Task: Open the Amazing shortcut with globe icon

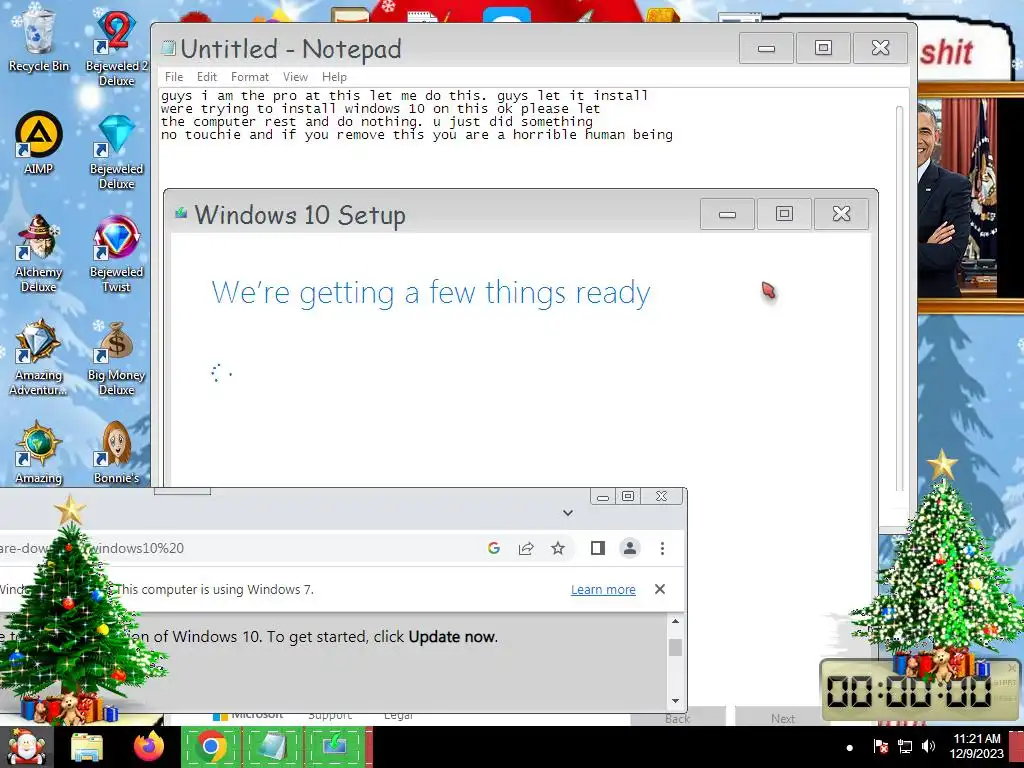Action: [39, 453]
